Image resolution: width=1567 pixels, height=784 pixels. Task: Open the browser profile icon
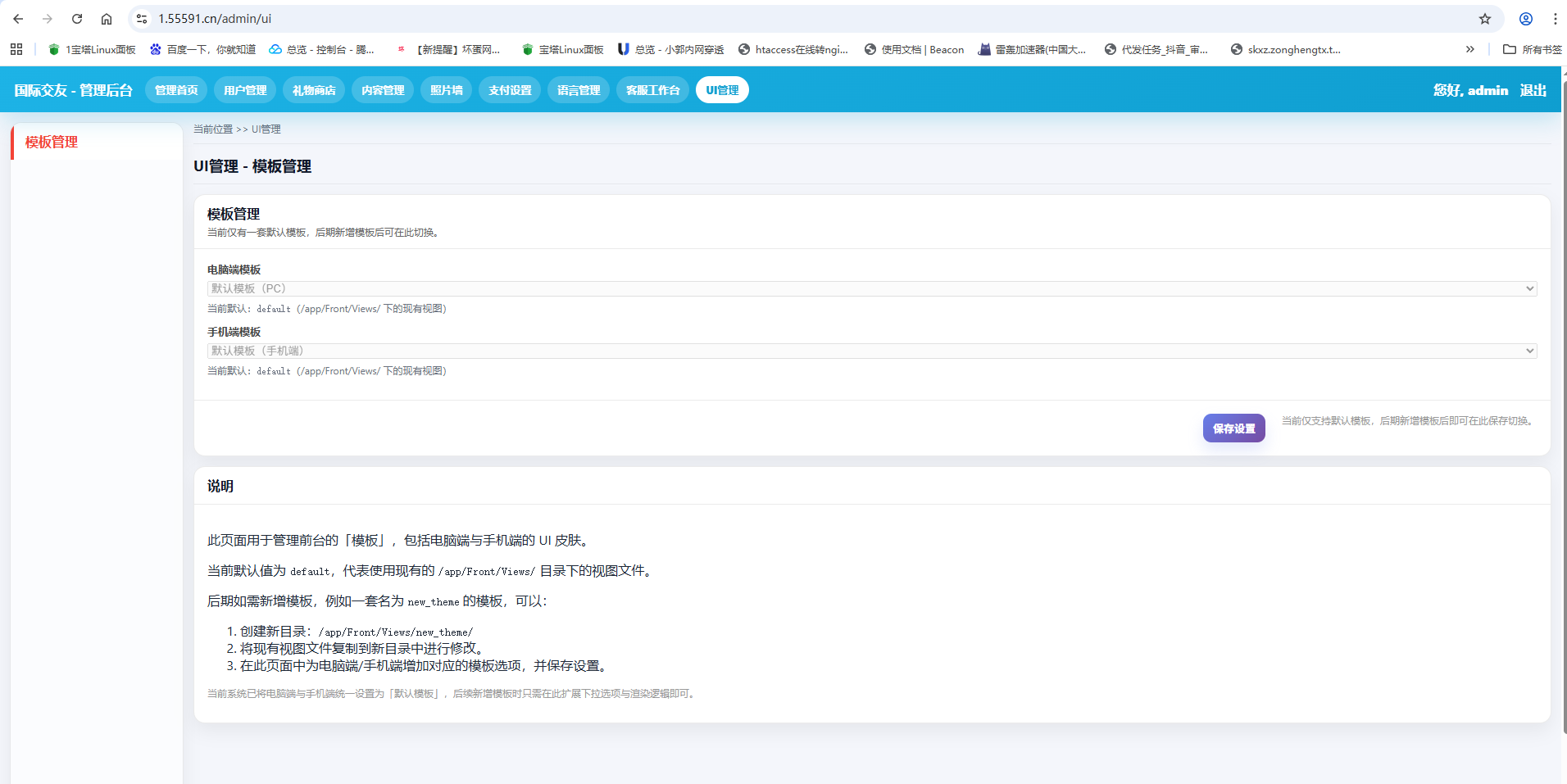[1525, 19]
